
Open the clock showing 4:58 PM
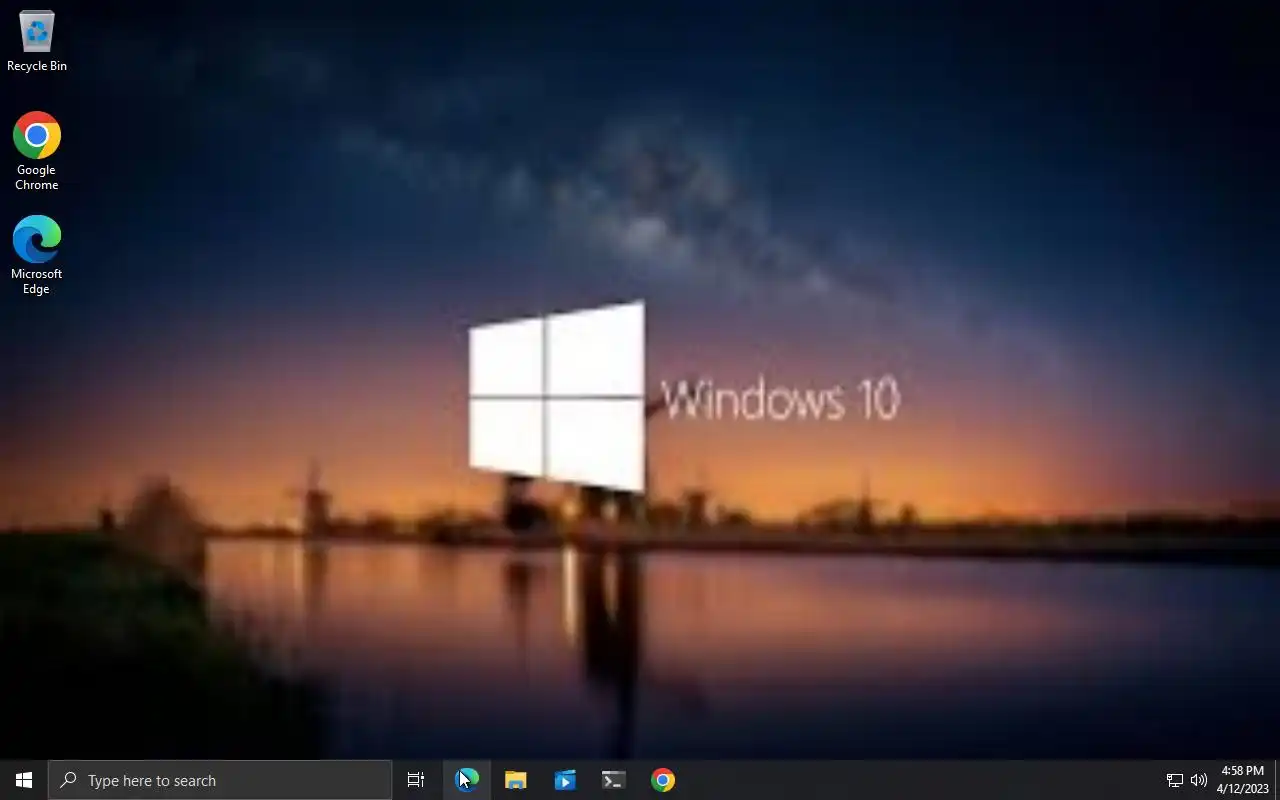click(1243, 780)
